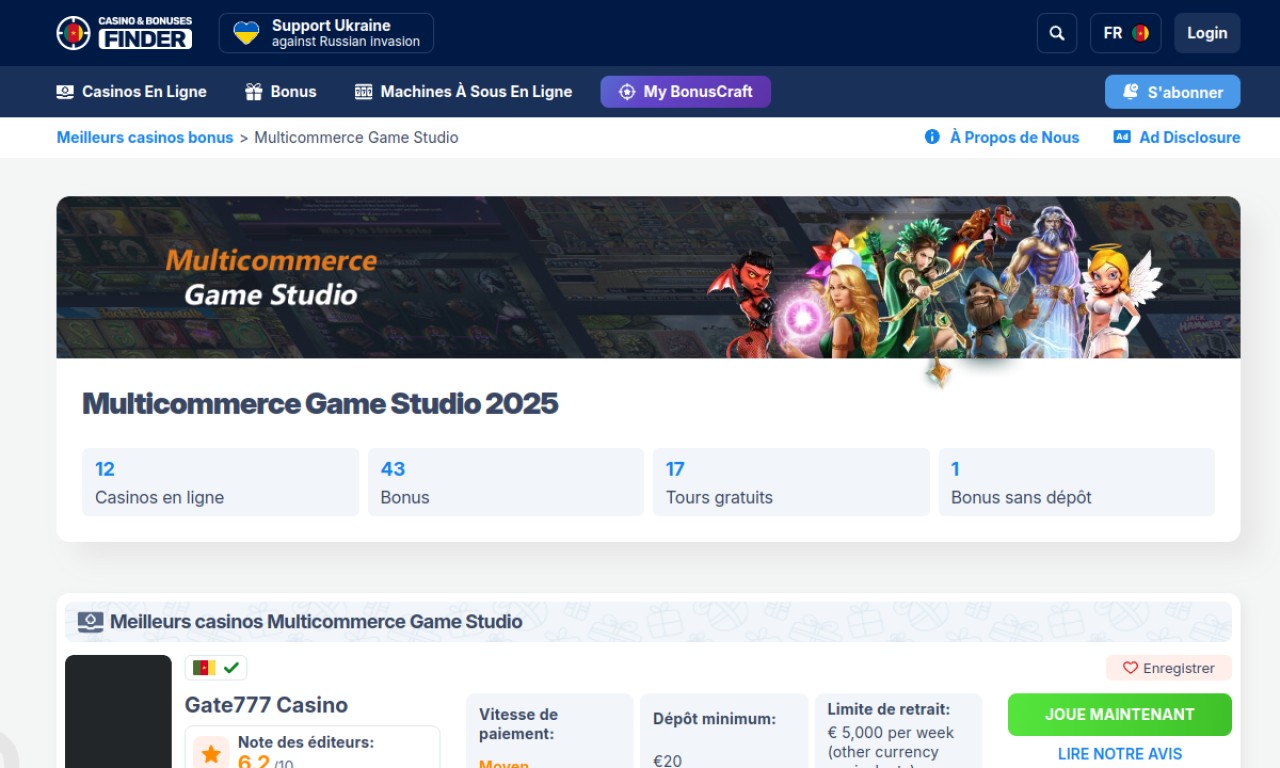Click the heart icon in Enregistrer
Image resolution: width=1280 pixels, height=768 pixels.
tap(1130, 668)
